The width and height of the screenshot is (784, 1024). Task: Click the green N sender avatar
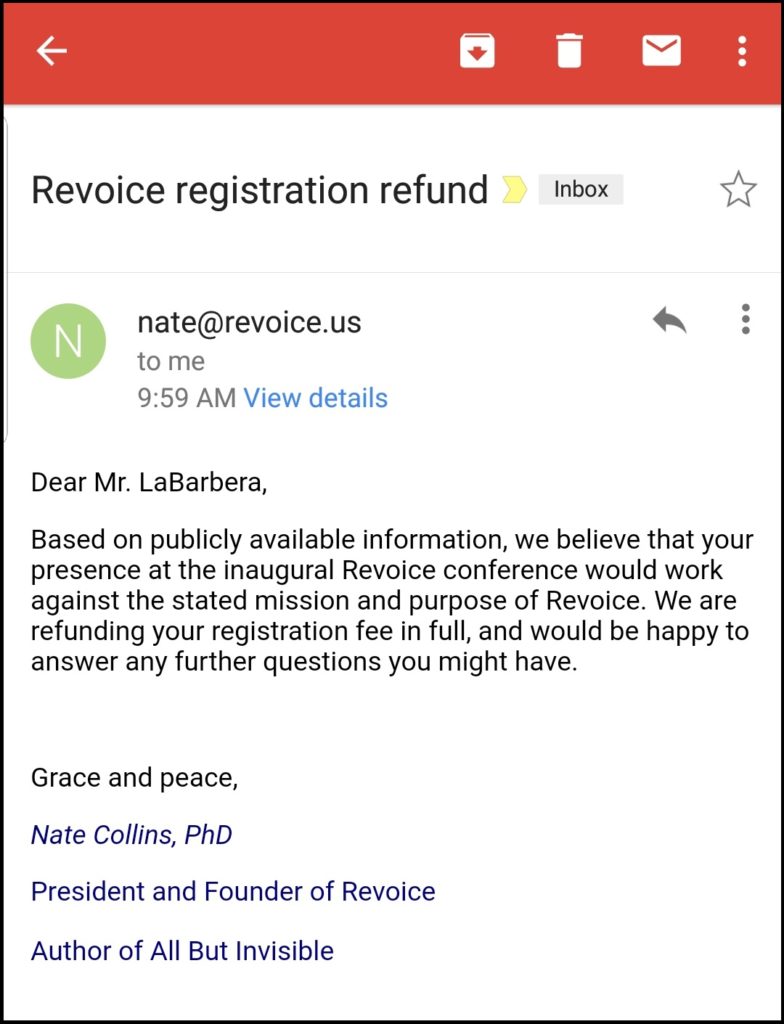click(x=68, y=341)
